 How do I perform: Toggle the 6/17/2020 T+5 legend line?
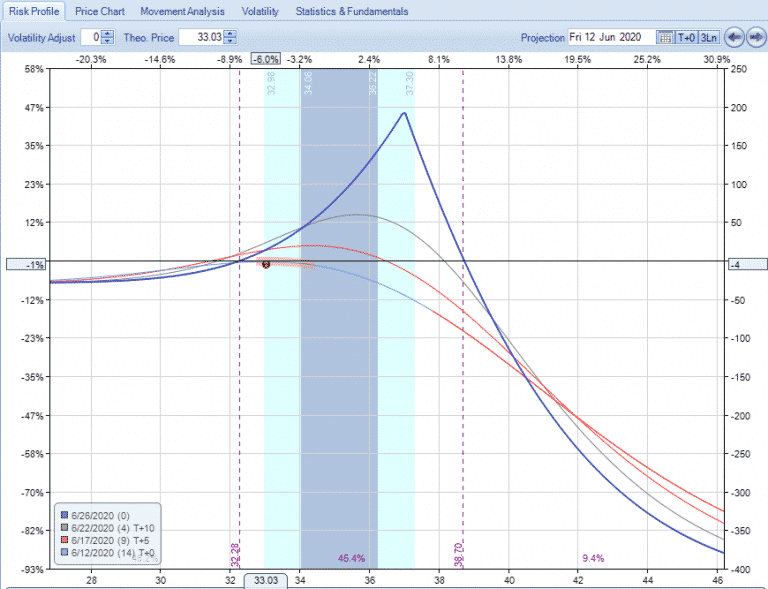click(x=65, y=540)
